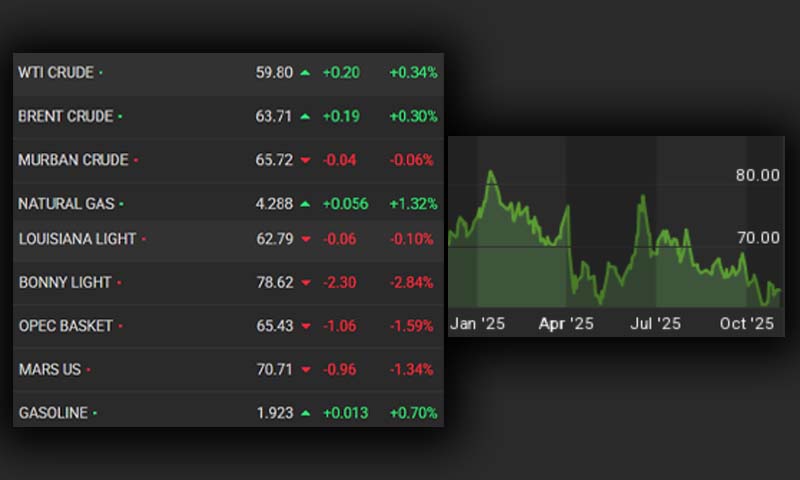The width and height of the screenshot is (800, 480).
Task: Click the green up arrow beside WTI price
Action: [x=305, y=73]
